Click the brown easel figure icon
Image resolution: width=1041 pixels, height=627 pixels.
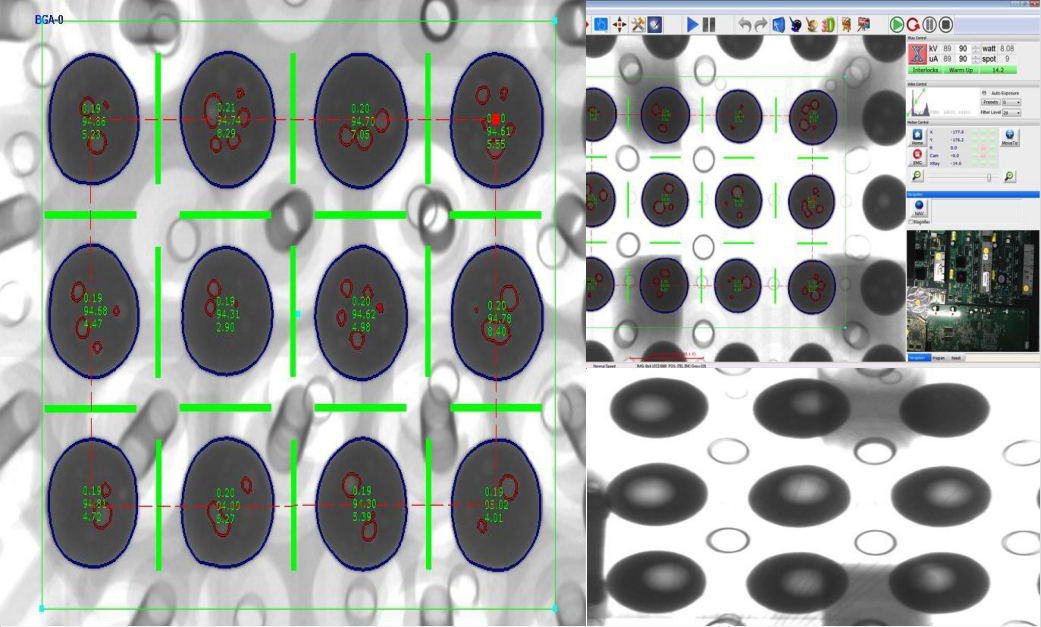click(x=846, y=25)
